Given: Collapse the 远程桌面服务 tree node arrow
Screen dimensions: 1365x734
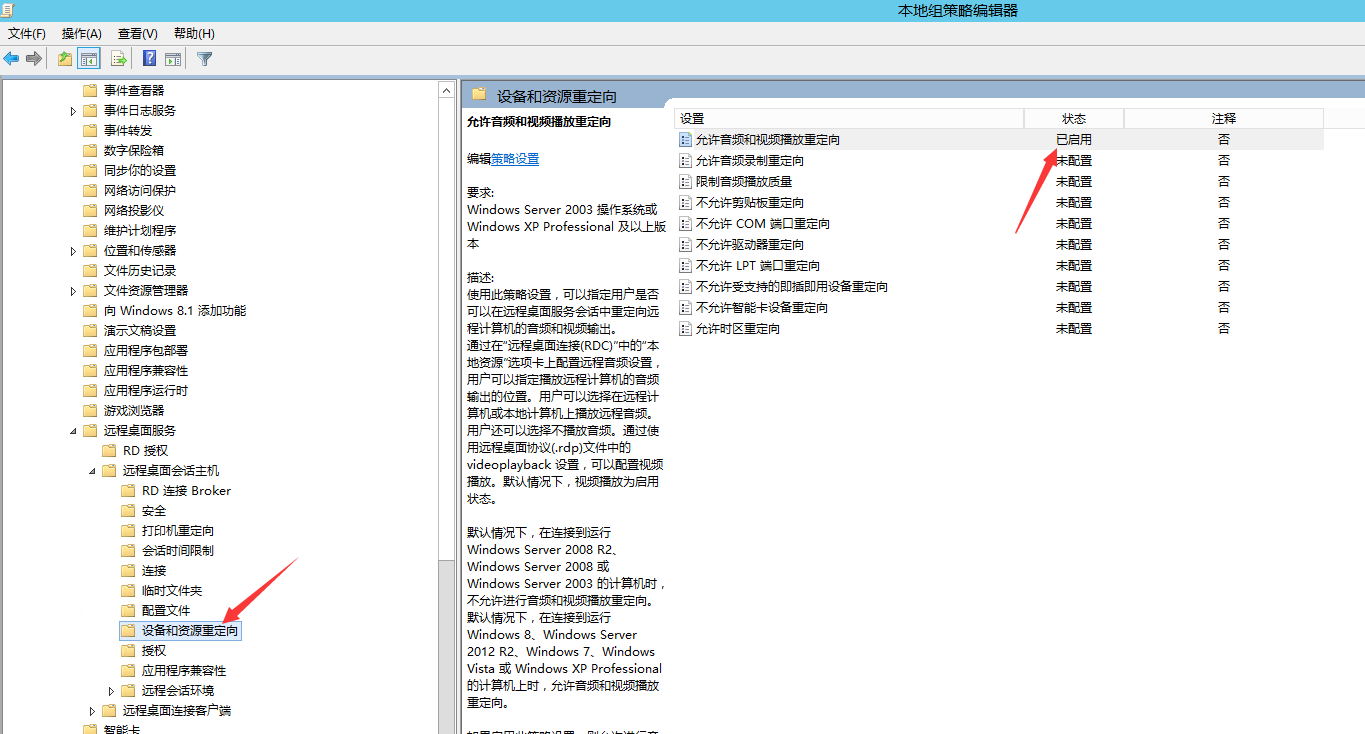Looking at the screenshot, I should (x=74, y=431).
